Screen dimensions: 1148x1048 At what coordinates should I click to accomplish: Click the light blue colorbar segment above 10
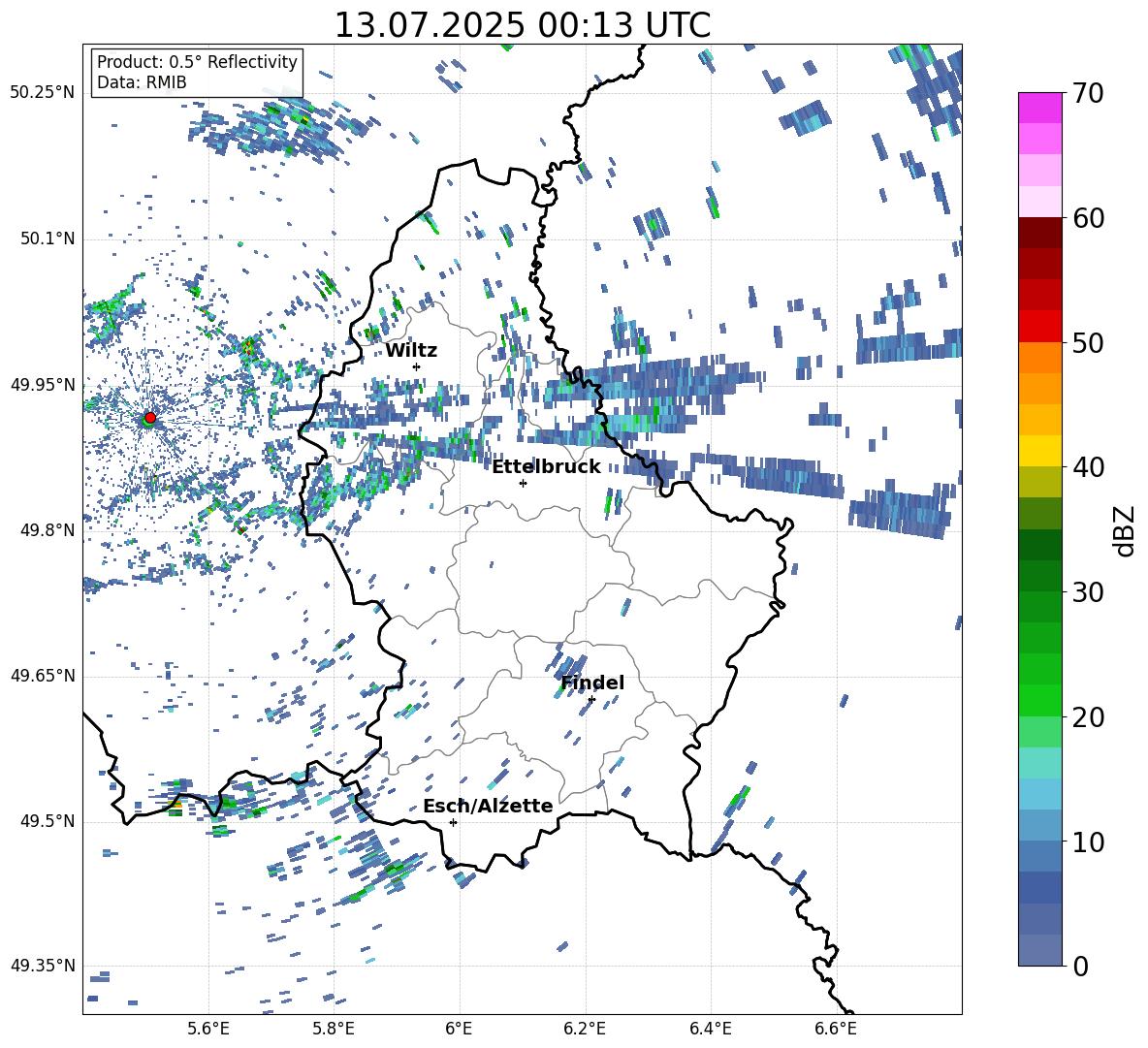pos(1039,794)
